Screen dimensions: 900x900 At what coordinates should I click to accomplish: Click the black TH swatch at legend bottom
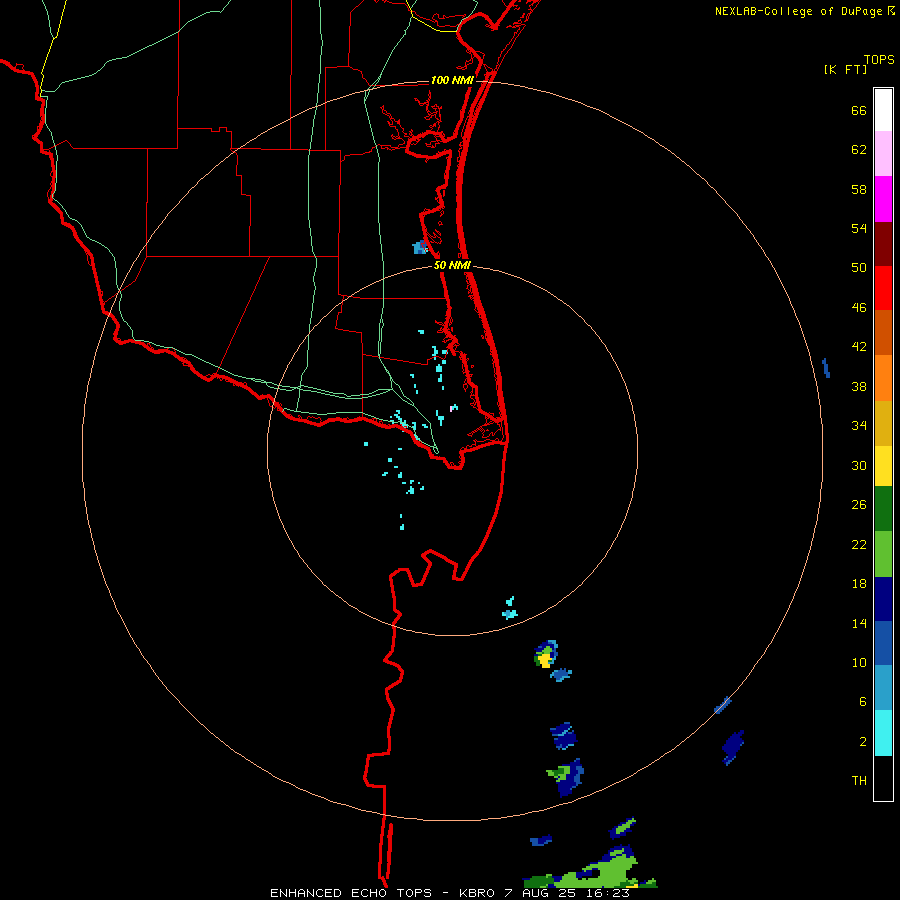coord(883,778)
